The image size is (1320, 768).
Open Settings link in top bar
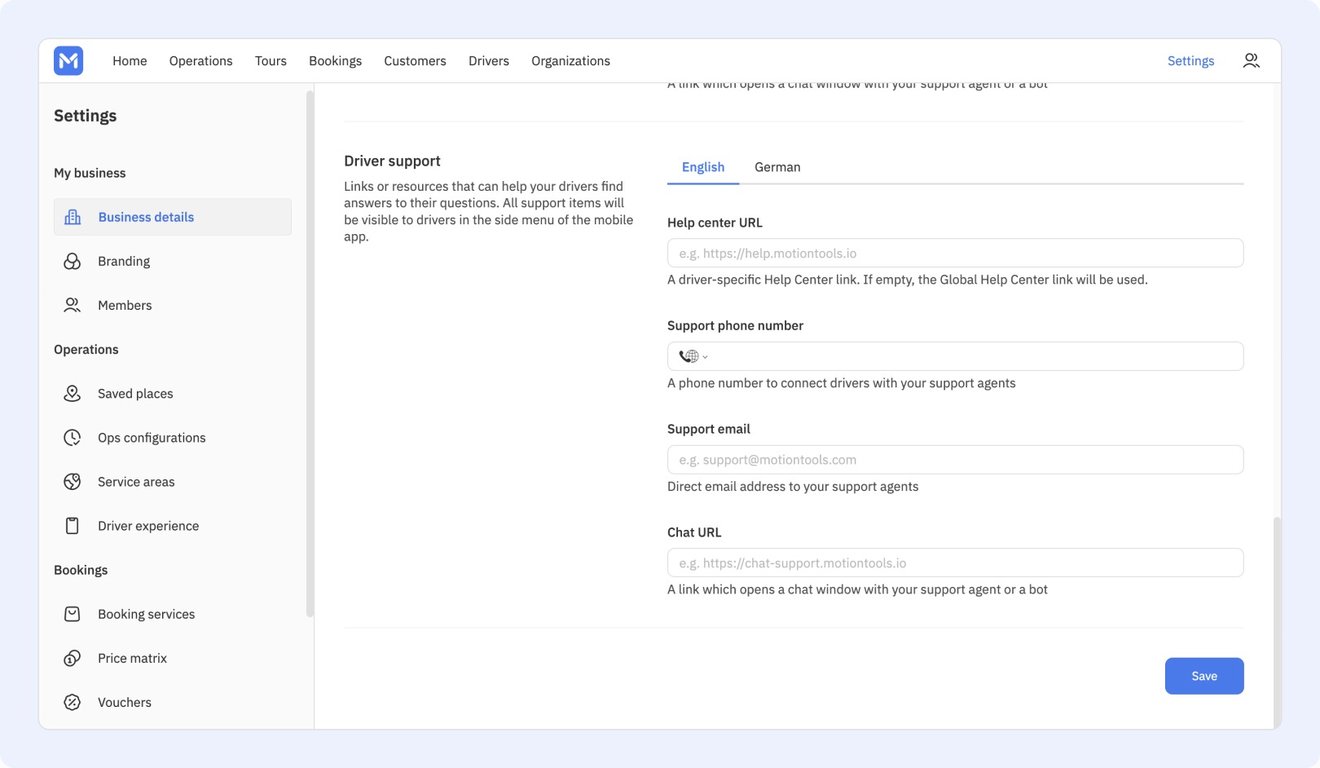click(1191, 61)
